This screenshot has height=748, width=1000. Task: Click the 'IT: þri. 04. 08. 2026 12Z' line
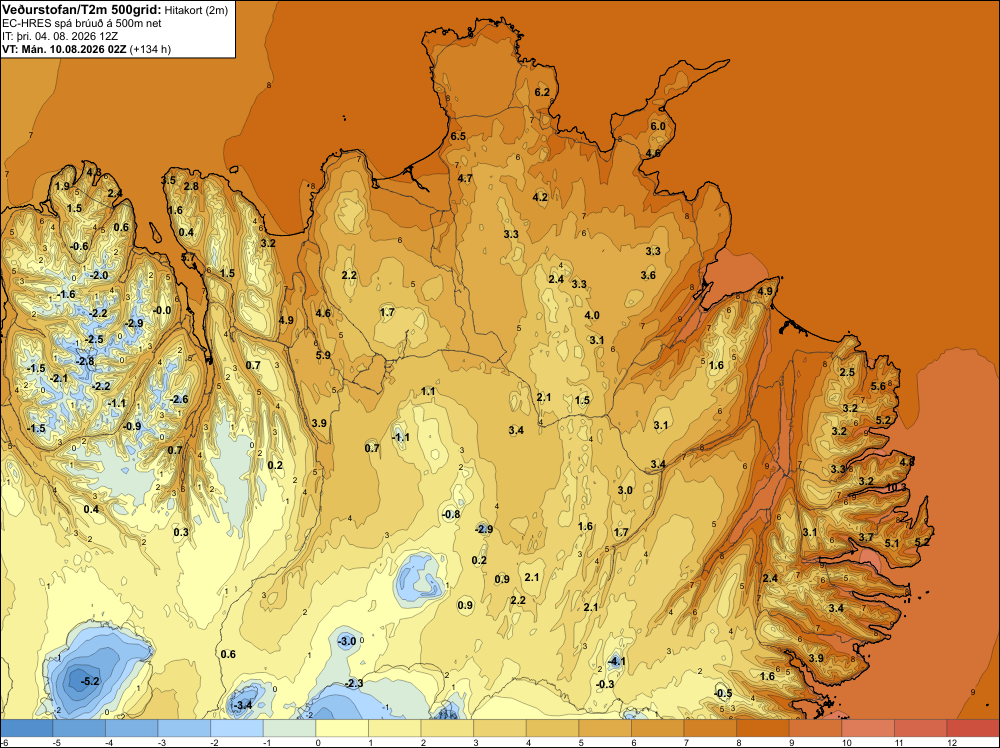tap(60, 36)
